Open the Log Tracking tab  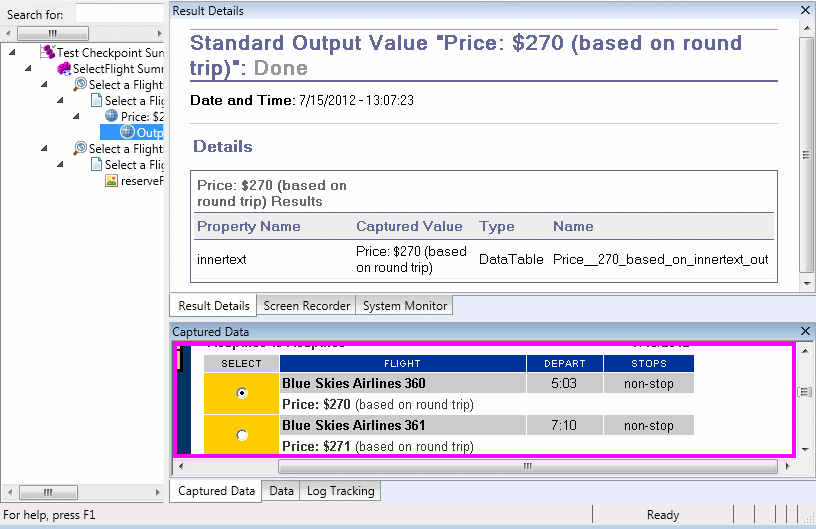[340, 491]
